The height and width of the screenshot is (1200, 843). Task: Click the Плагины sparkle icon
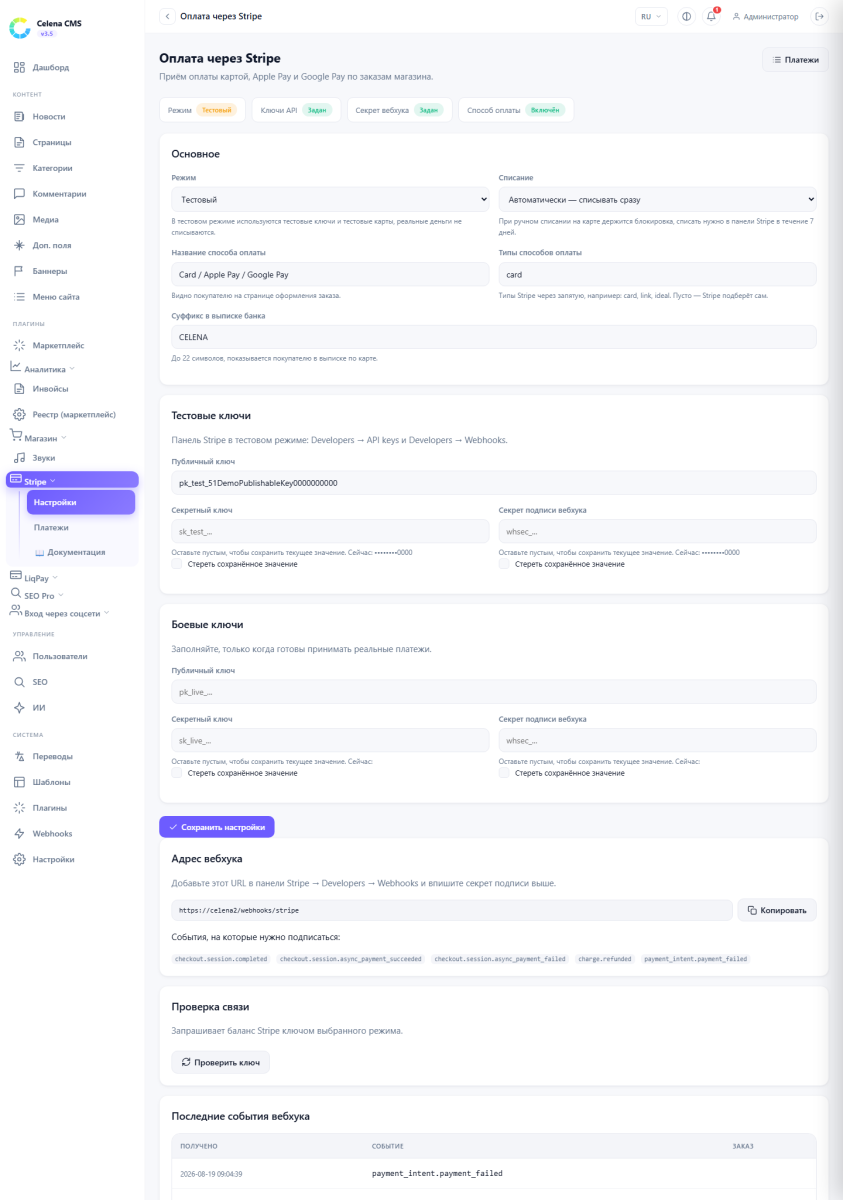19,807
